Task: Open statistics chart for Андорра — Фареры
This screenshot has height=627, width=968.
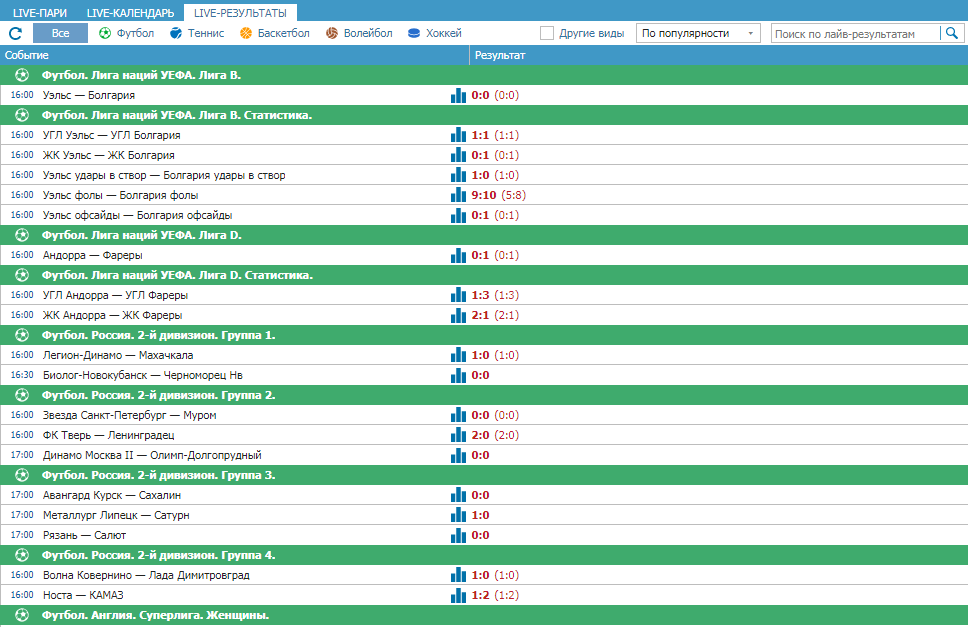Action: (x=458, y=255)
